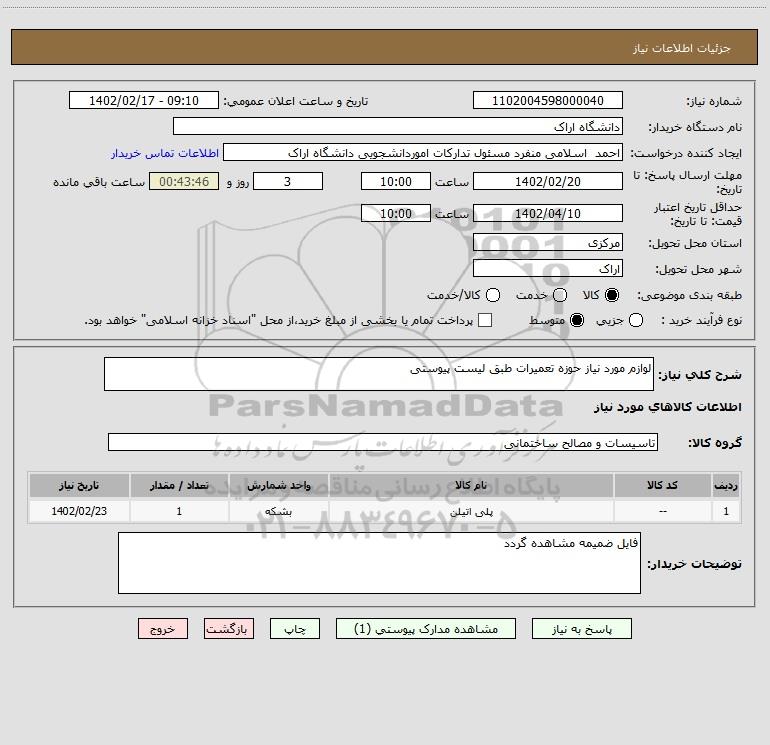Click the buyer name field دانشگاه اراک
The height and width of the screenshot is (745, 770).
click(398, 127)
